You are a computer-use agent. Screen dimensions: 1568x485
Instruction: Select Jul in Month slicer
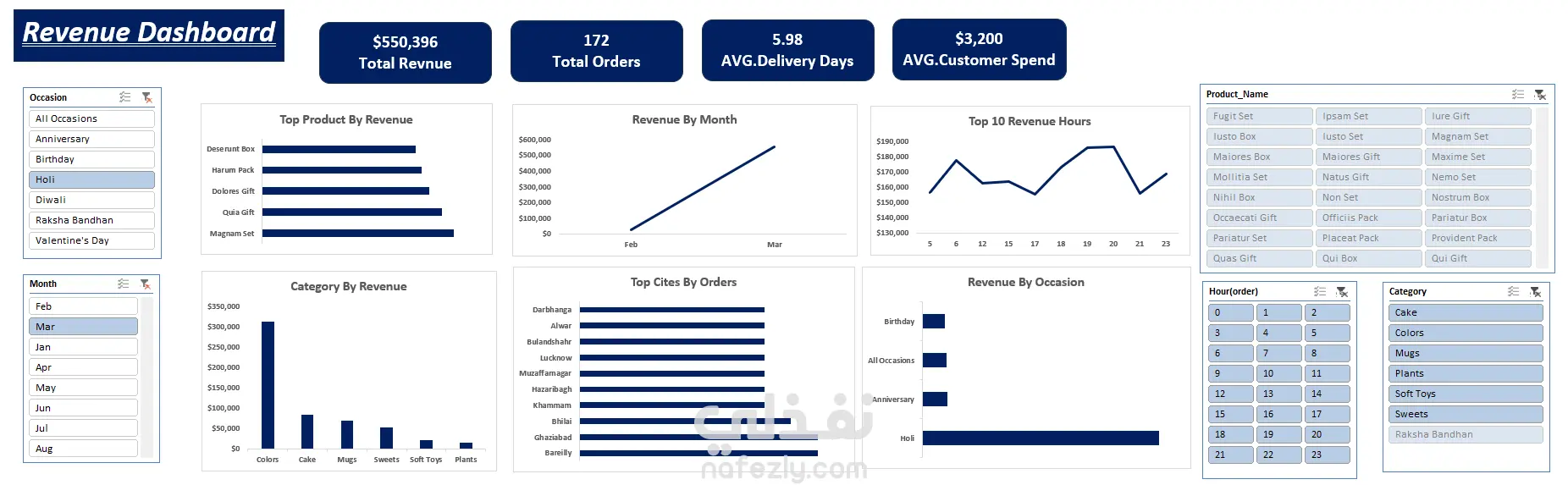pyautogui.click(x=83, y=428)
